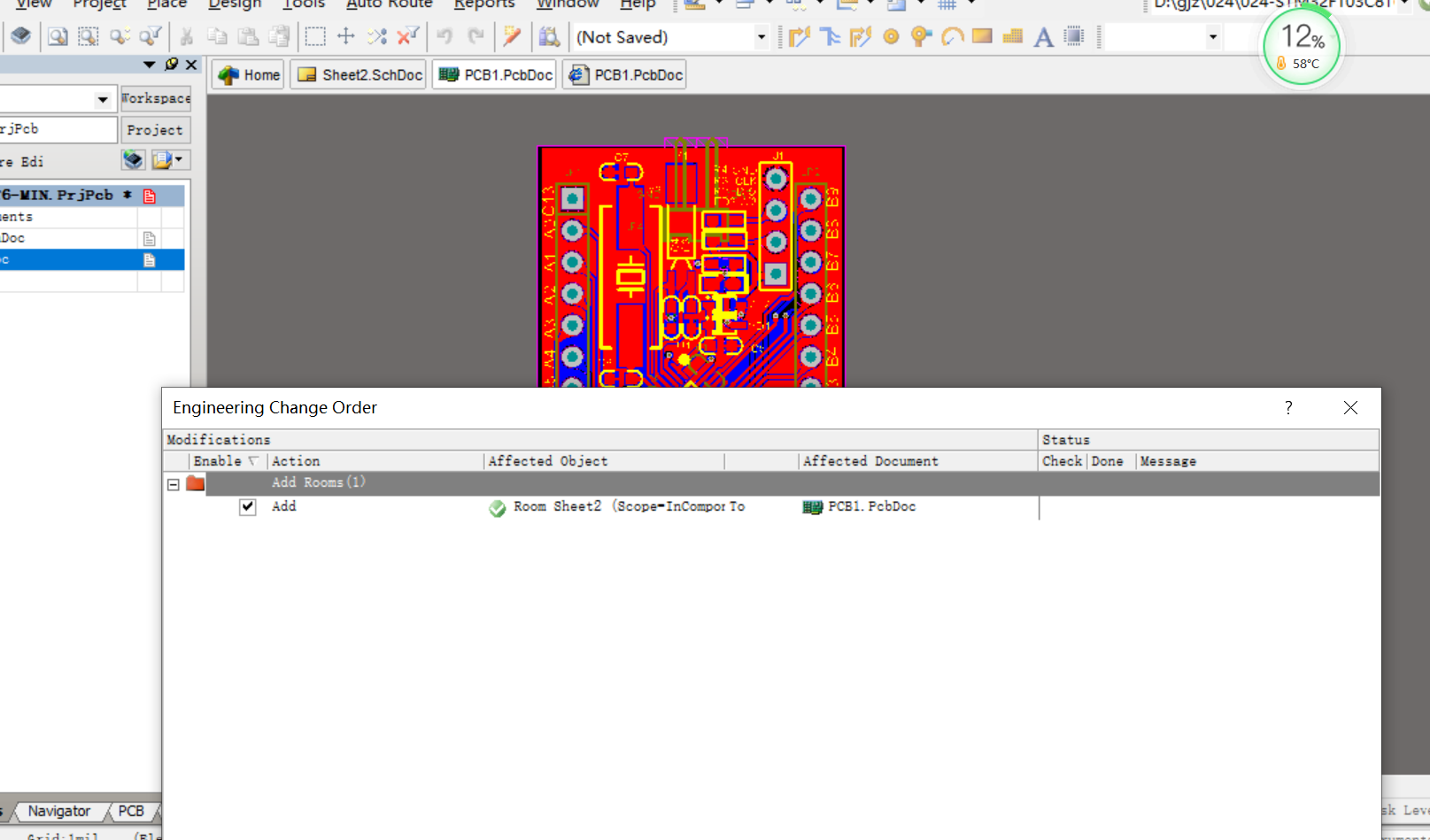Select the Place Fill rectangle tool

[982, 36]
